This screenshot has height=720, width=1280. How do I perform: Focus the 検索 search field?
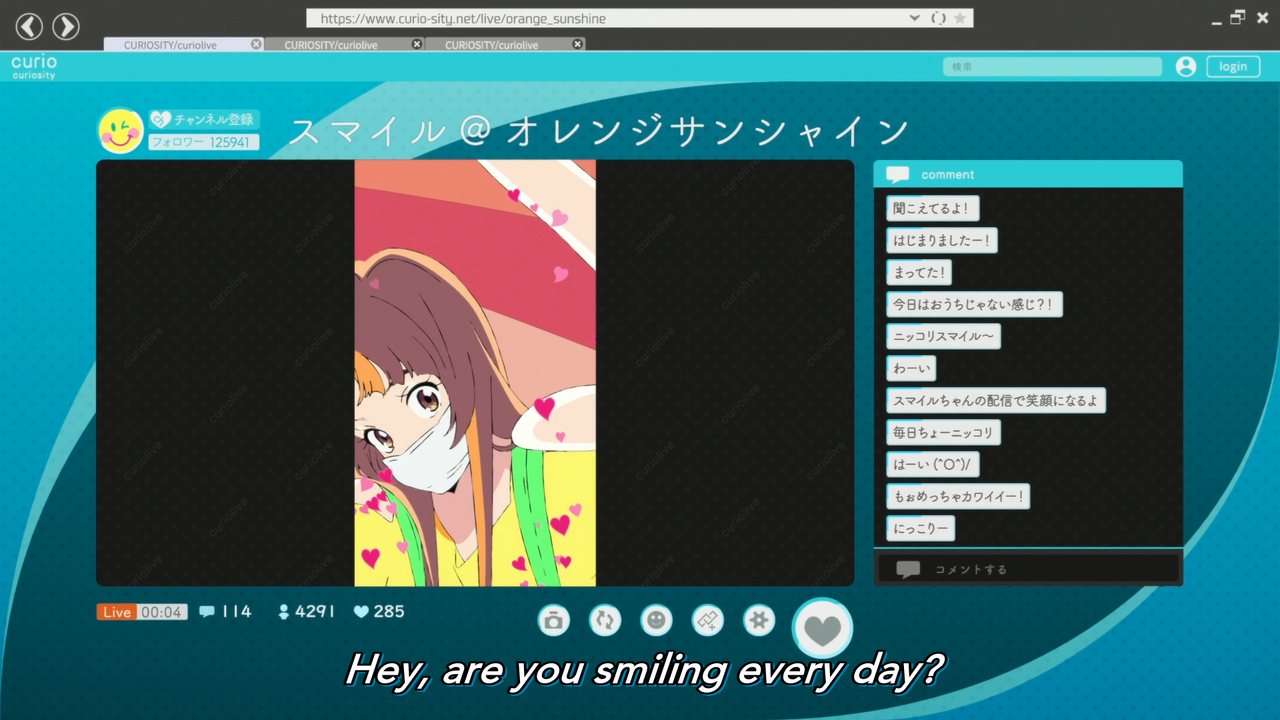point(1052,67)
